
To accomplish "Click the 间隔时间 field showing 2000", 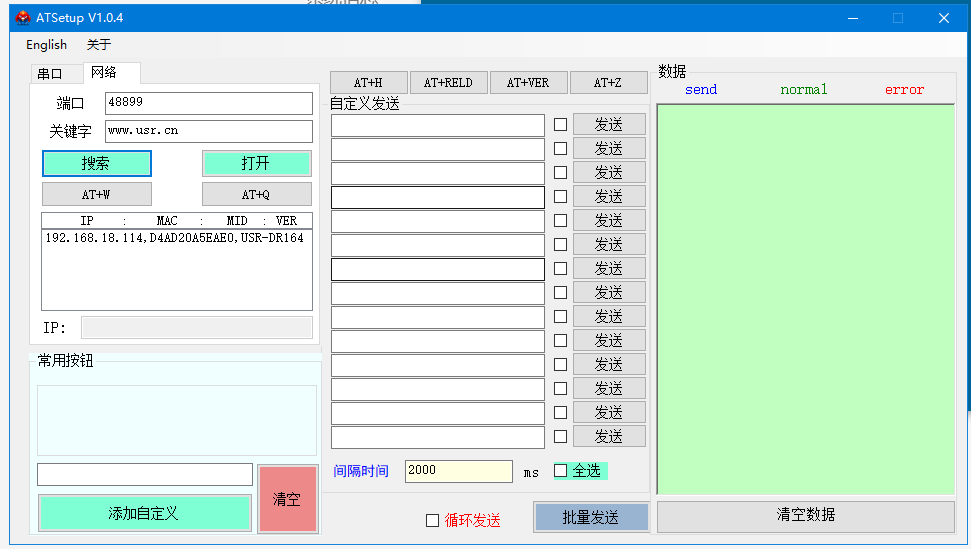I will (458, 471).
